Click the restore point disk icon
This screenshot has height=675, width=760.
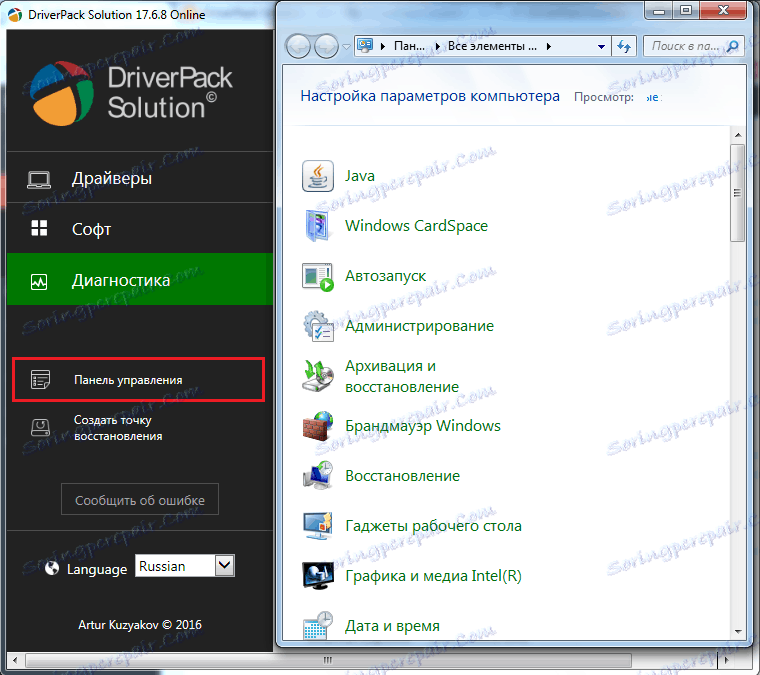(40, 428)
